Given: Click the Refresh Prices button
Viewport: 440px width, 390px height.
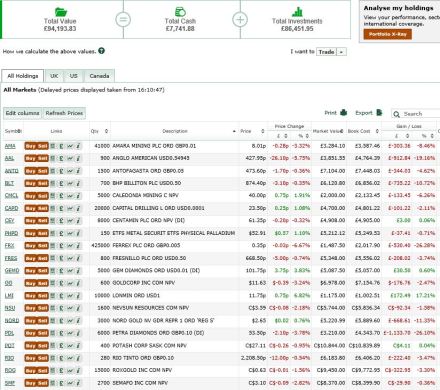Looking at the screenshot, I should [x=64, y=113].
